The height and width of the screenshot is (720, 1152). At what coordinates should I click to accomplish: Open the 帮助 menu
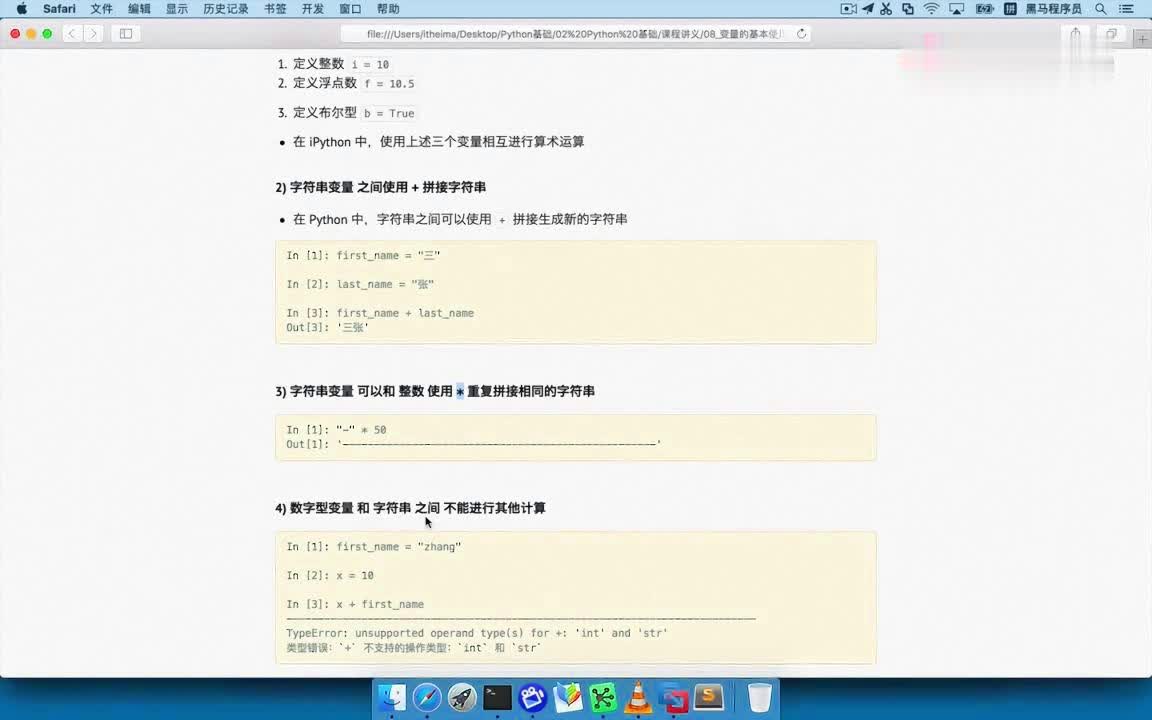[x=388, y=9]
